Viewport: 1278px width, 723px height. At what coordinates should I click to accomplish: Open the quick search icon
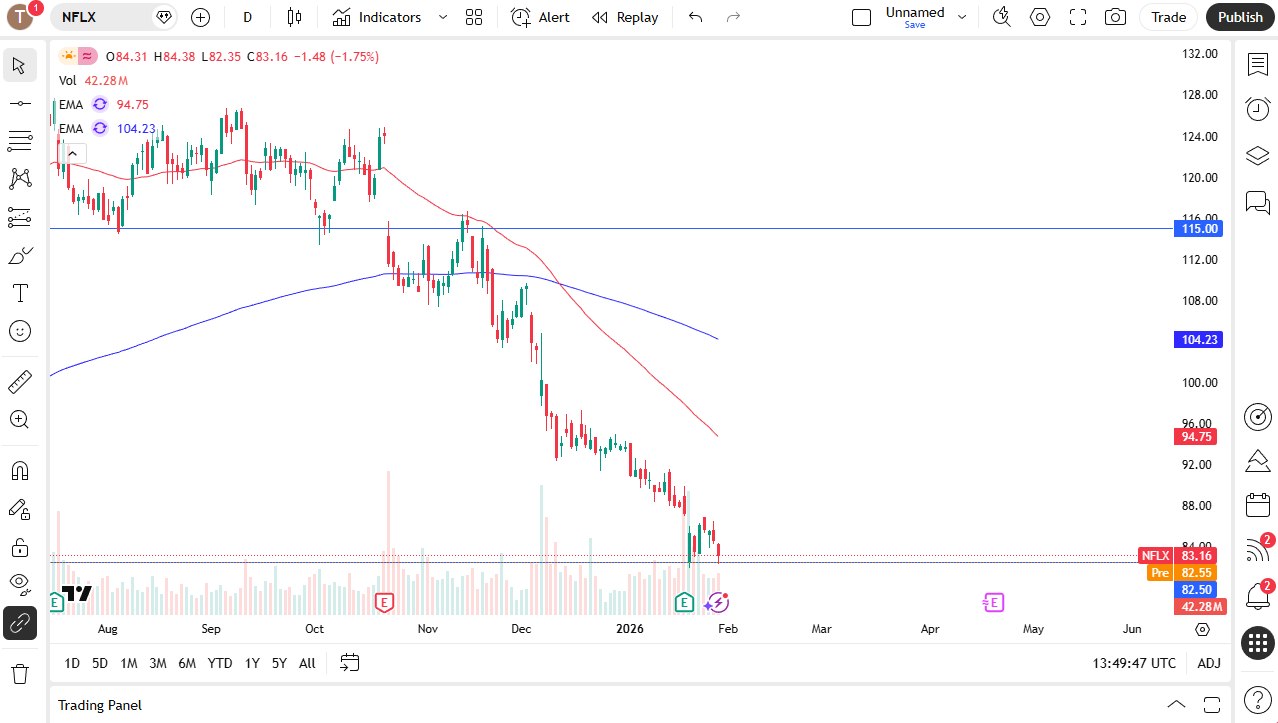click(1001, 17)
